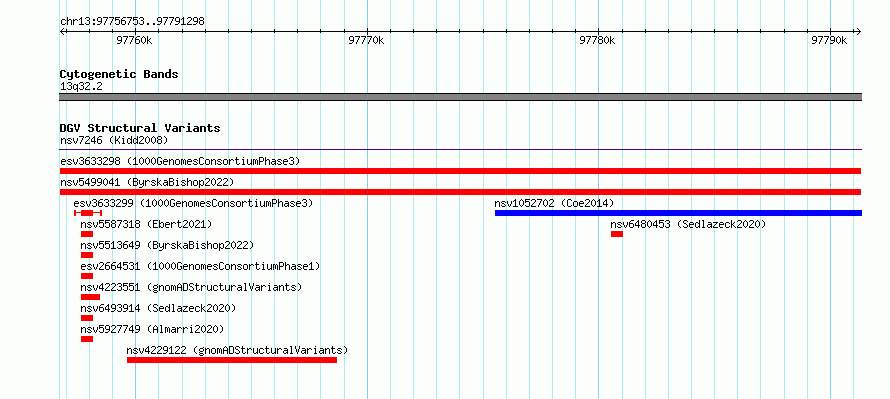Image resolution: width=890 pixels, height=399 pixels.
Task: Open nsv1052702 Coe2014 variant label
Action: [554, 203]
